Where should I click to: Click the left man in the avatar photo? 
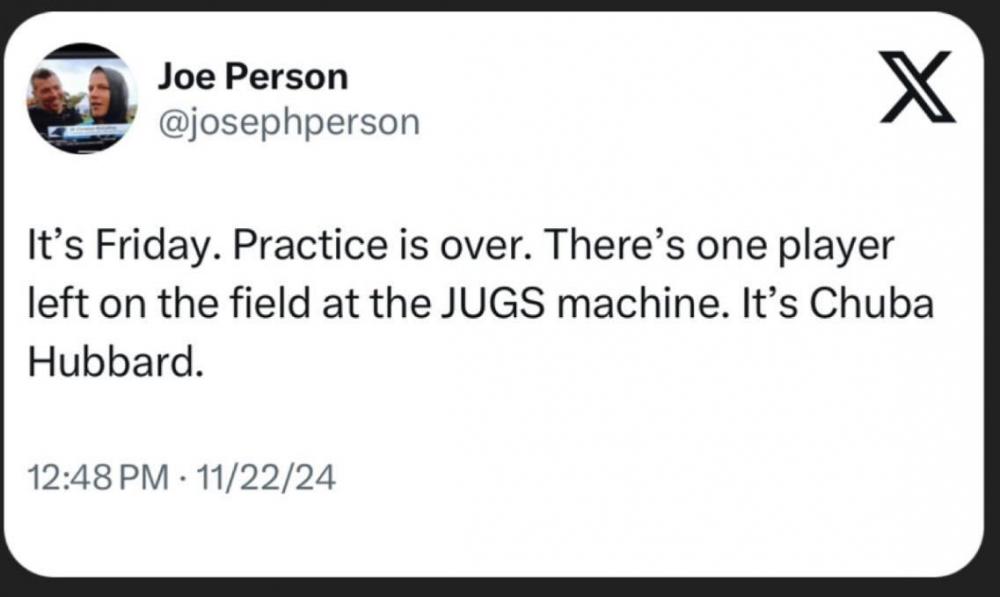pos(50,98)
